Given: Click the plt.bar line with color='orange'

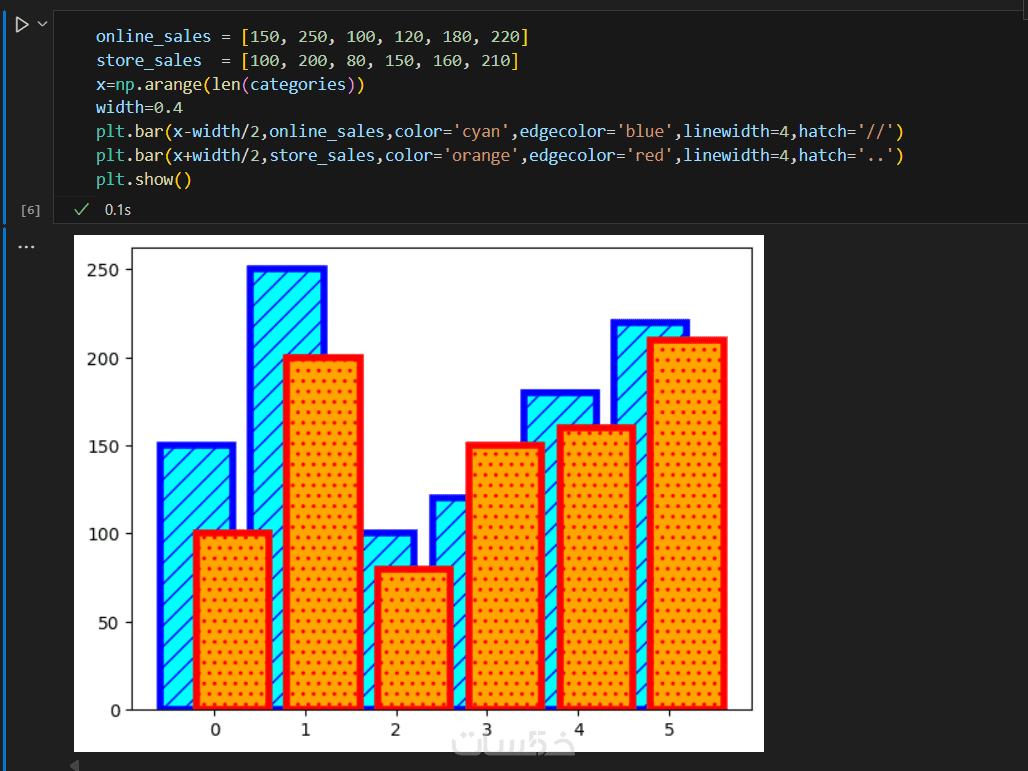Looking at the screenshot, I should [500, 155].
